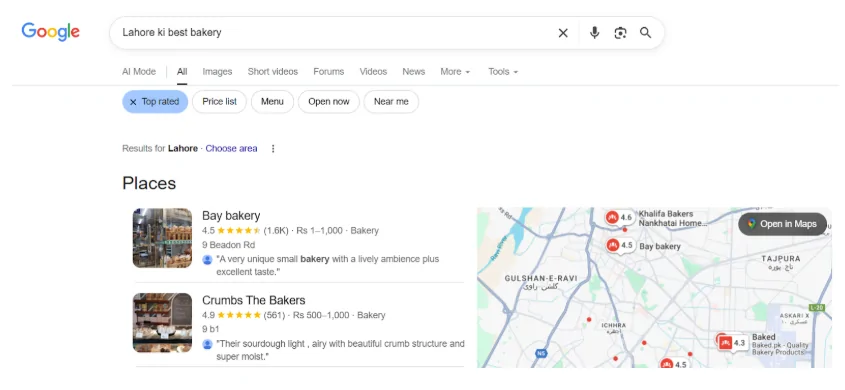The height and width of the screenshot is (390, 845).
Task: Switch to the Images tab
Action: pos(217,72)
